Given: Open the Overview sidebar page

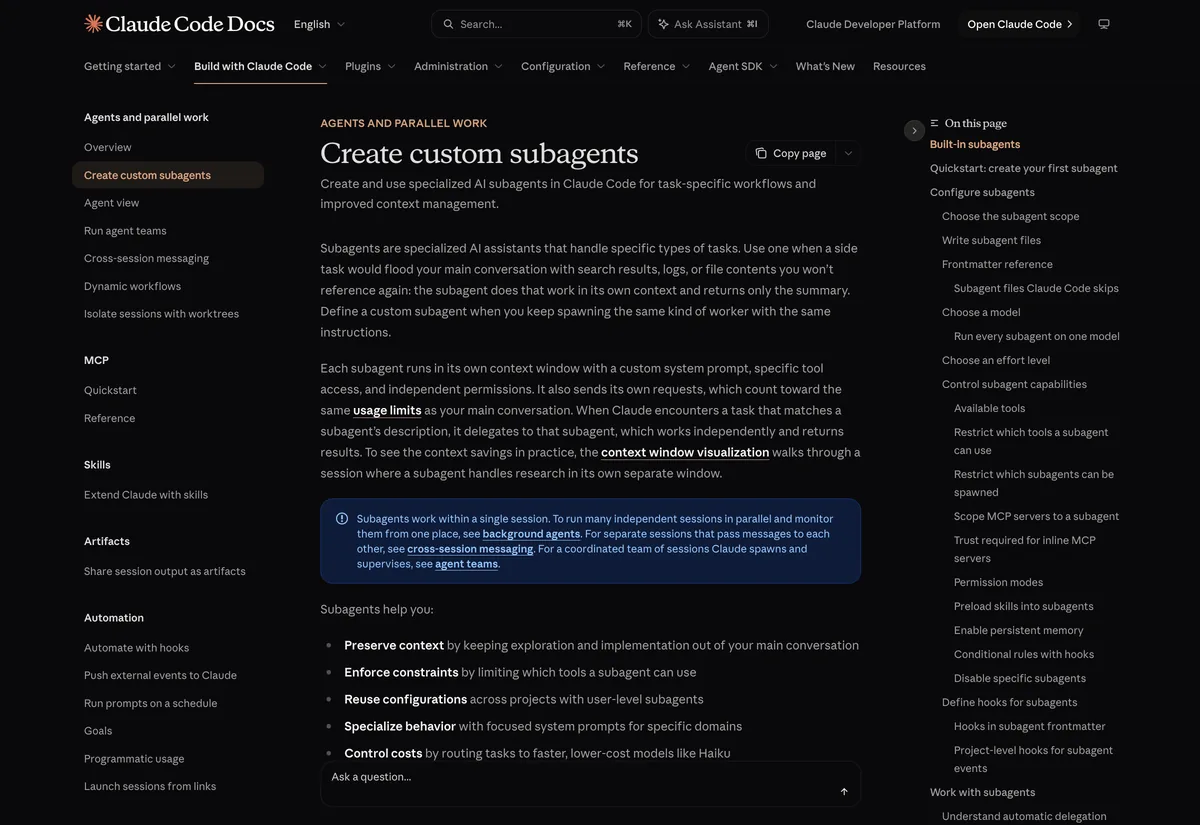Looking at the screenshot, I should click(108, 147).
